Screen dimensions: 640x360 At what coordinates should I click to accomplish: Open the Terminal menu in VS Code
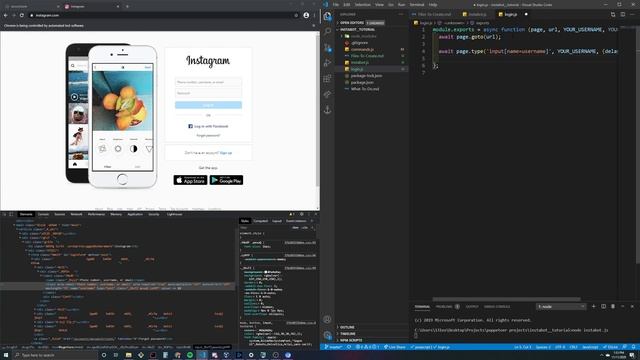(417, 4)
